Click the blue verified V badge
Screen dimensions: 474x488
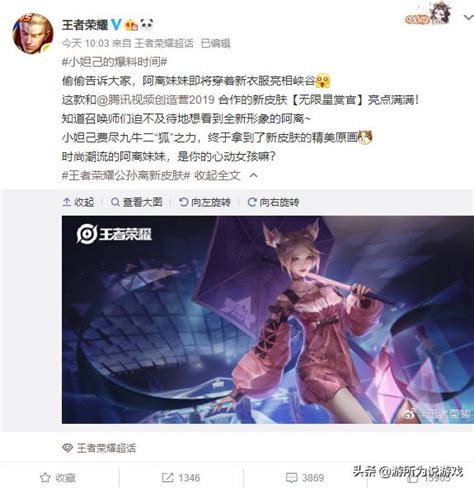point(116,25)
